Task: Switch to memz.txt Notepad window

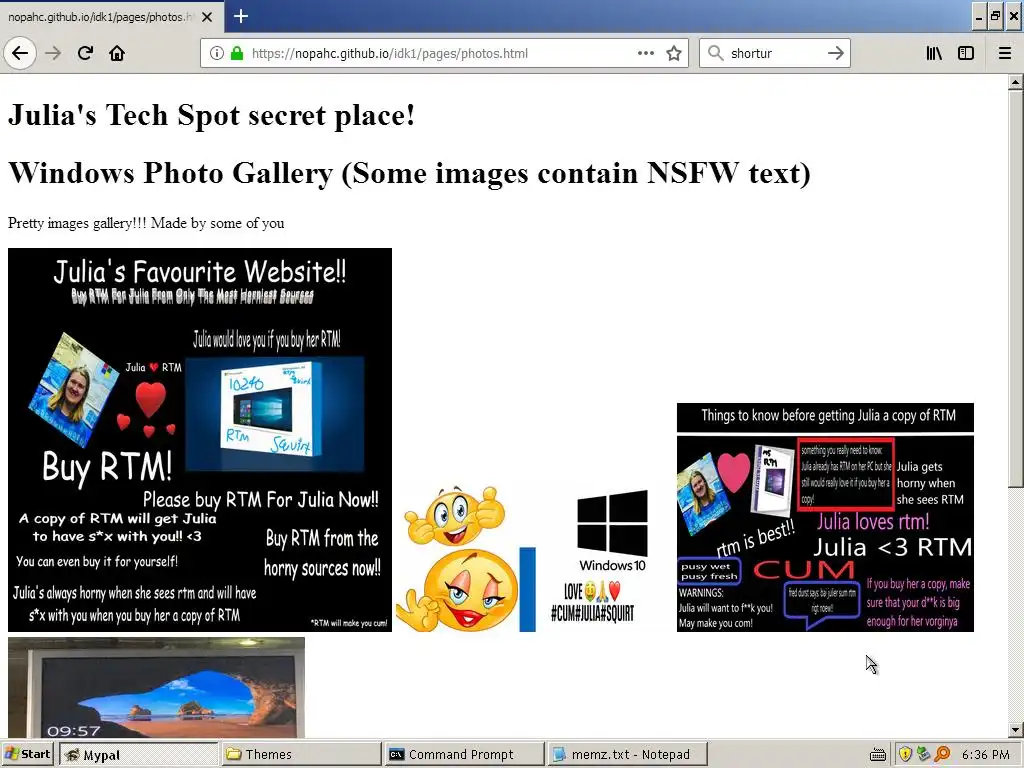Action: coord(627,754)
